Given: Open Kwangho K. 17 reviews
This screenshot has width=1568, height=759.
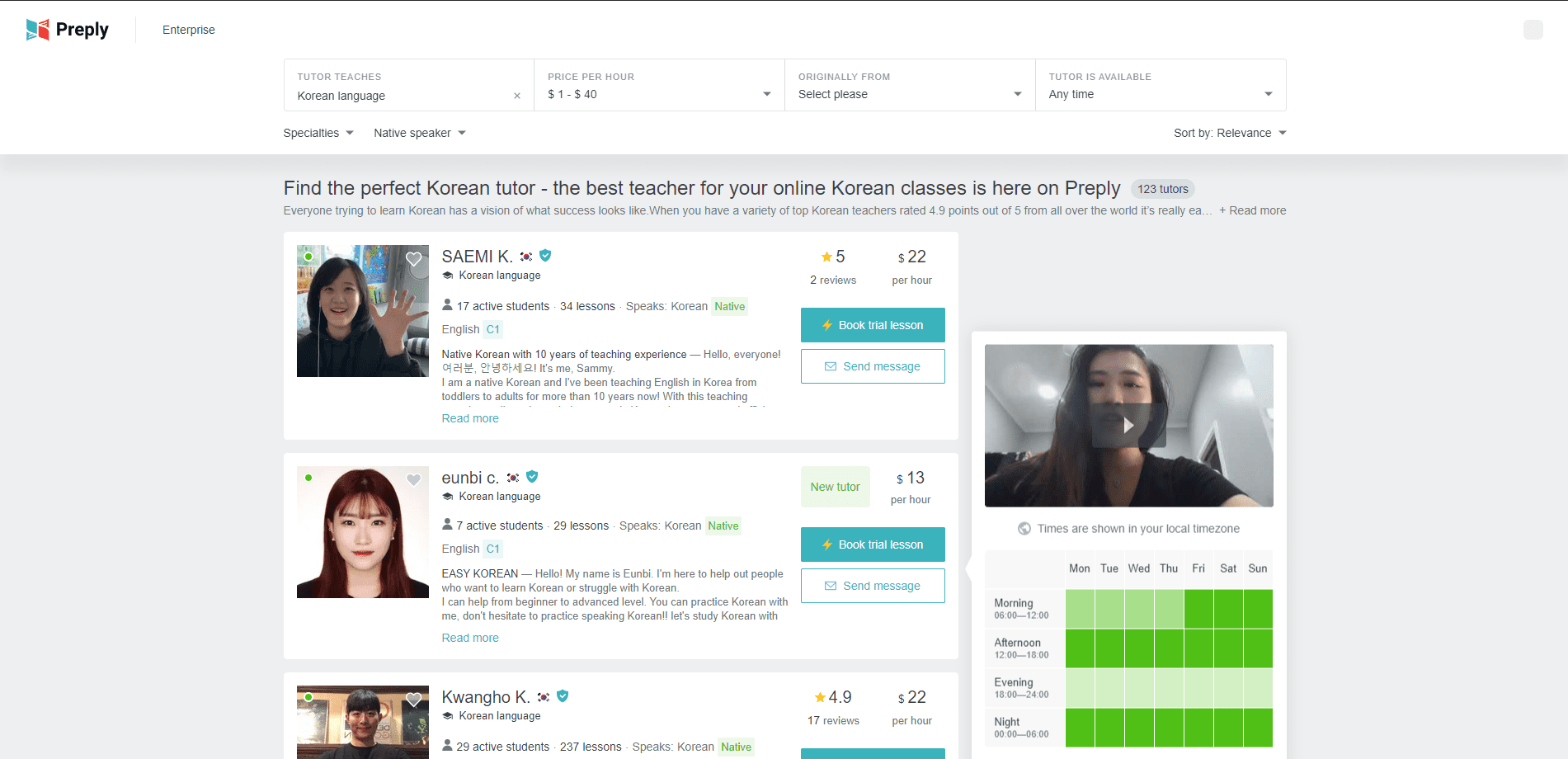Looking at the screenshot, I should tap(833, 720).
